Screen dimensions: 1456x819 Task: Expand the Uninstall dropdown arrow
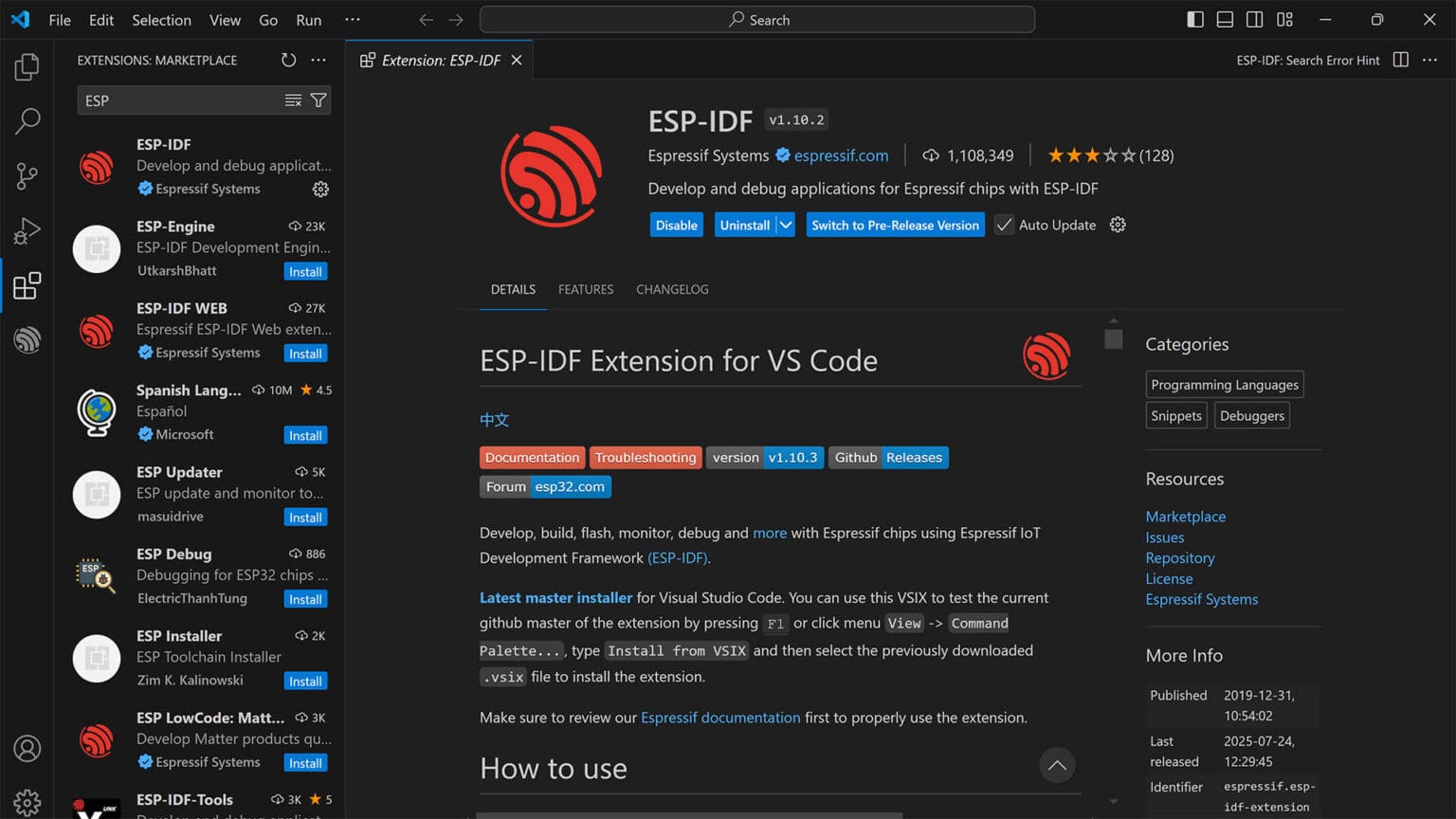pyautogui.click(x=786, y=226)
